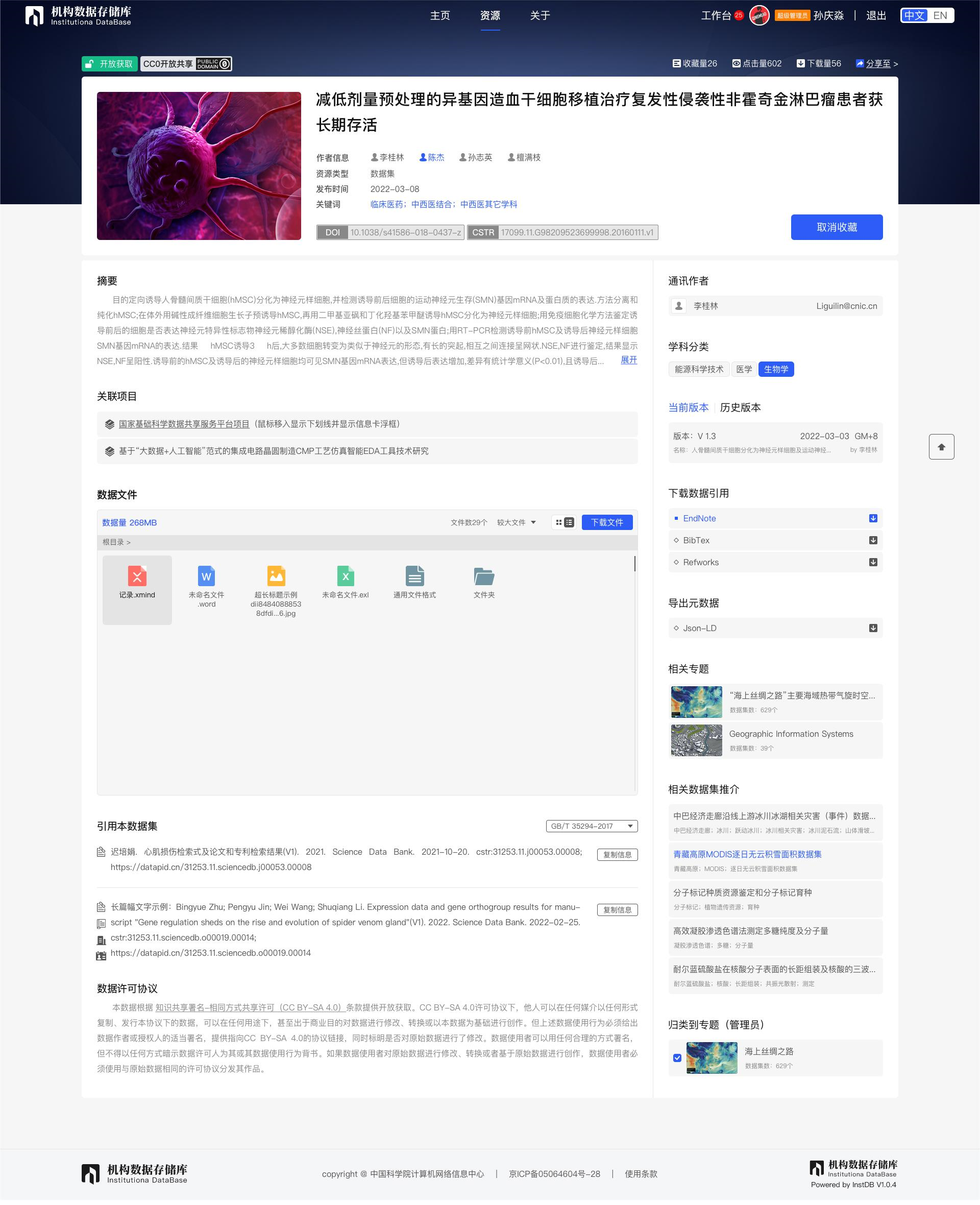Open the GB/T 35294-2017 citation format dropdown
The width and height of the screenshot is (980, 1205).
[x=591, y=826]
